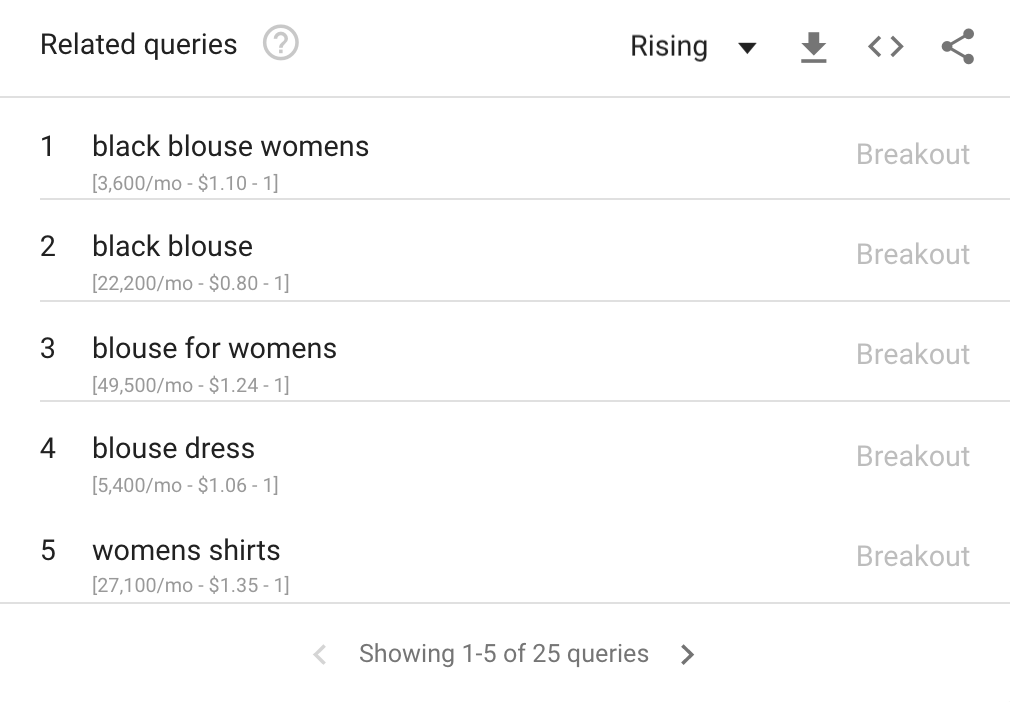Select the 'blouse for womens' query

tap(214, 348)
